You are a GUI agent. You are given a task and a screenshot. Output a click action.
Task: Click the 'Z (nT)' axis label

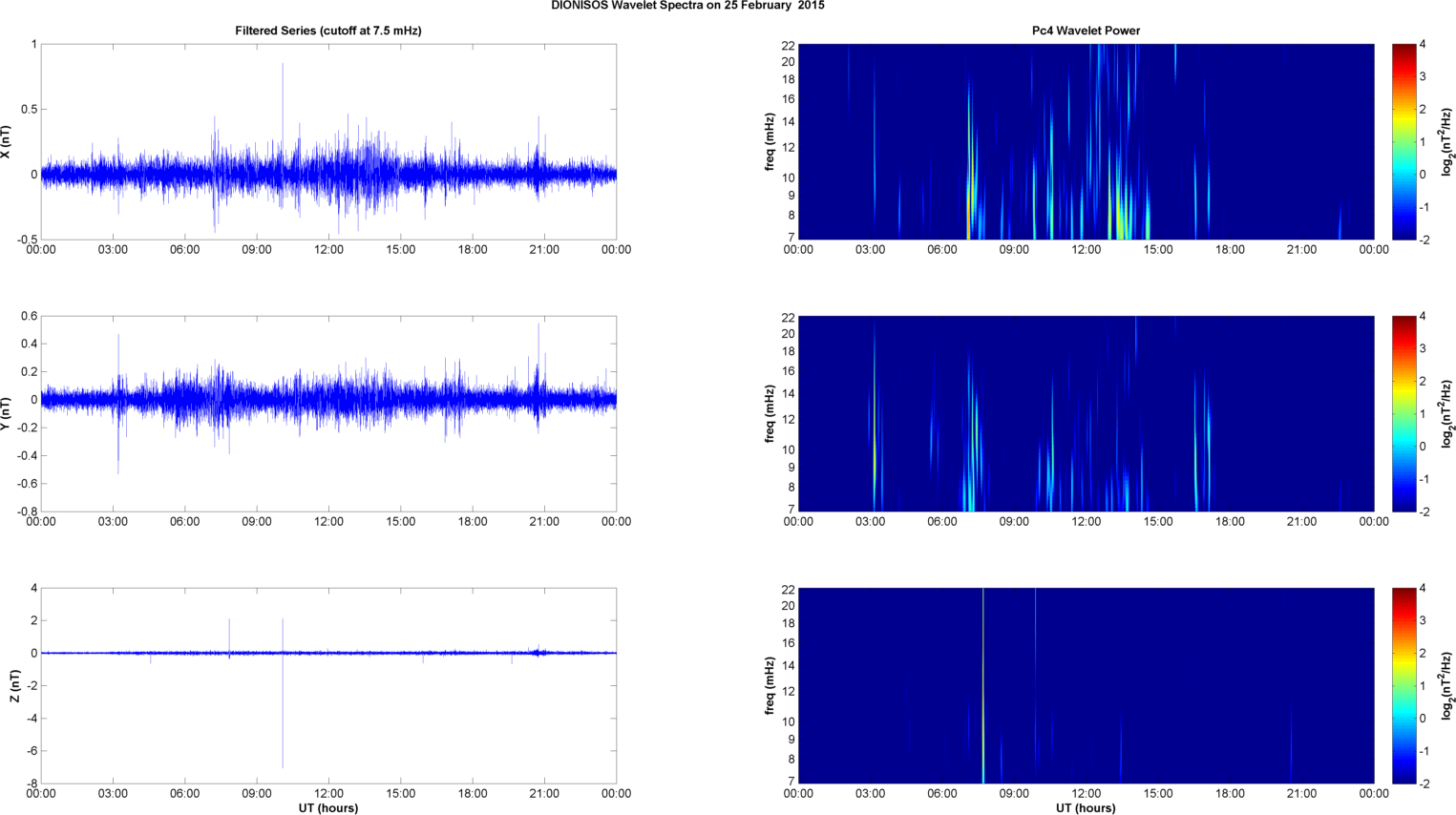(15, 685)
